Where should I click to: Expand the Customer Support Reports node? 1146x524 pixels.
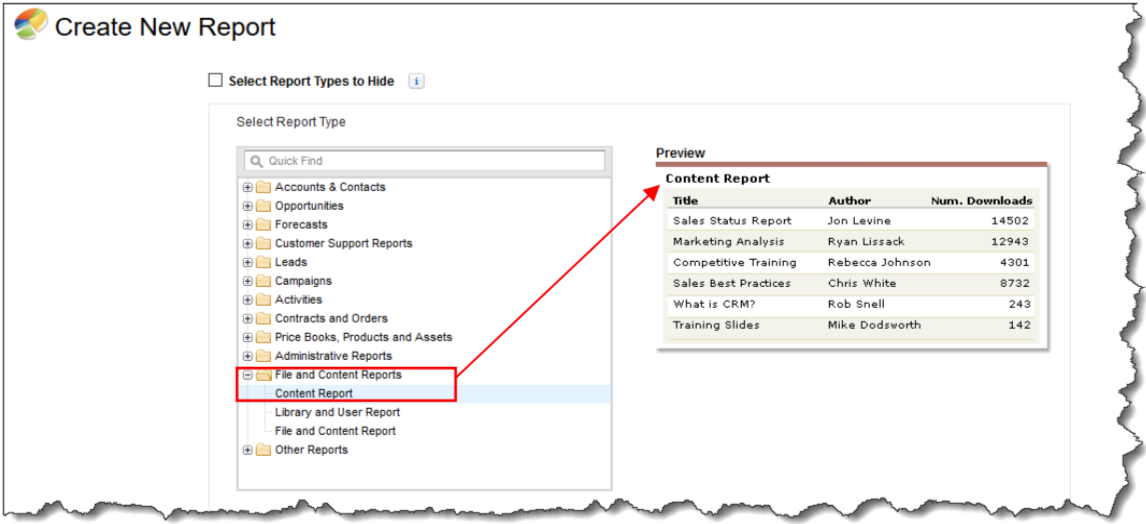click(x=248, y=243)
